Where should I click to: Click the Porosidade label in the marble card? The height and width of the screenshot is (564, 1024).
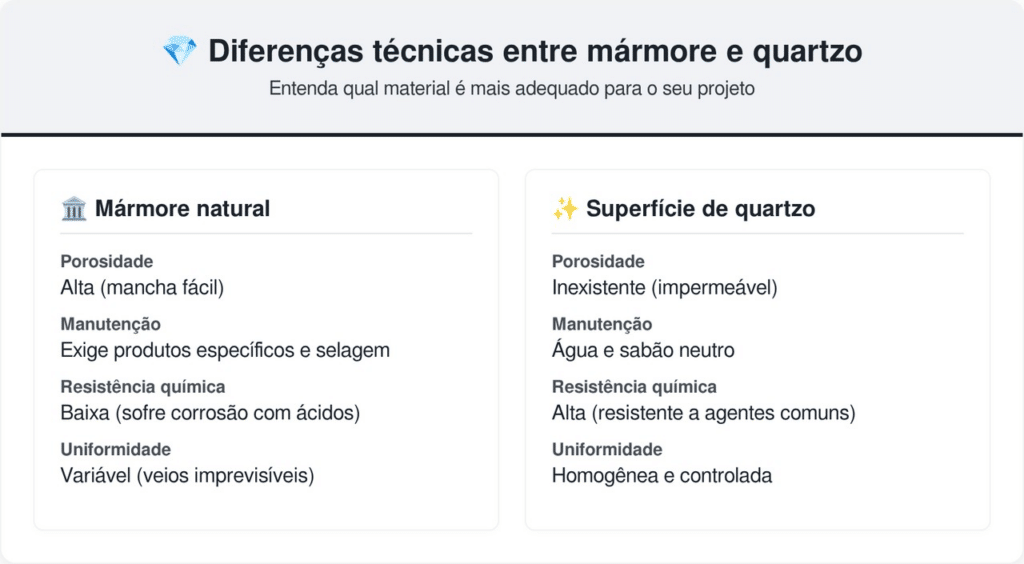[107, 262]
